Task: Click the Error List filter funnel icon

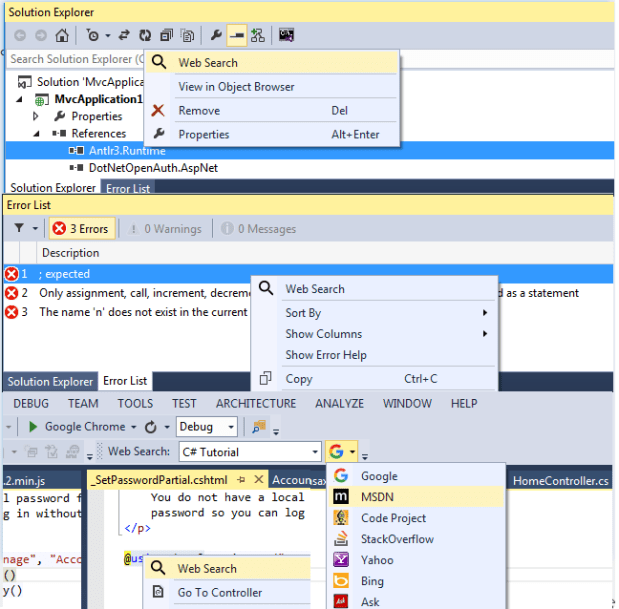Action: point(19,229)
